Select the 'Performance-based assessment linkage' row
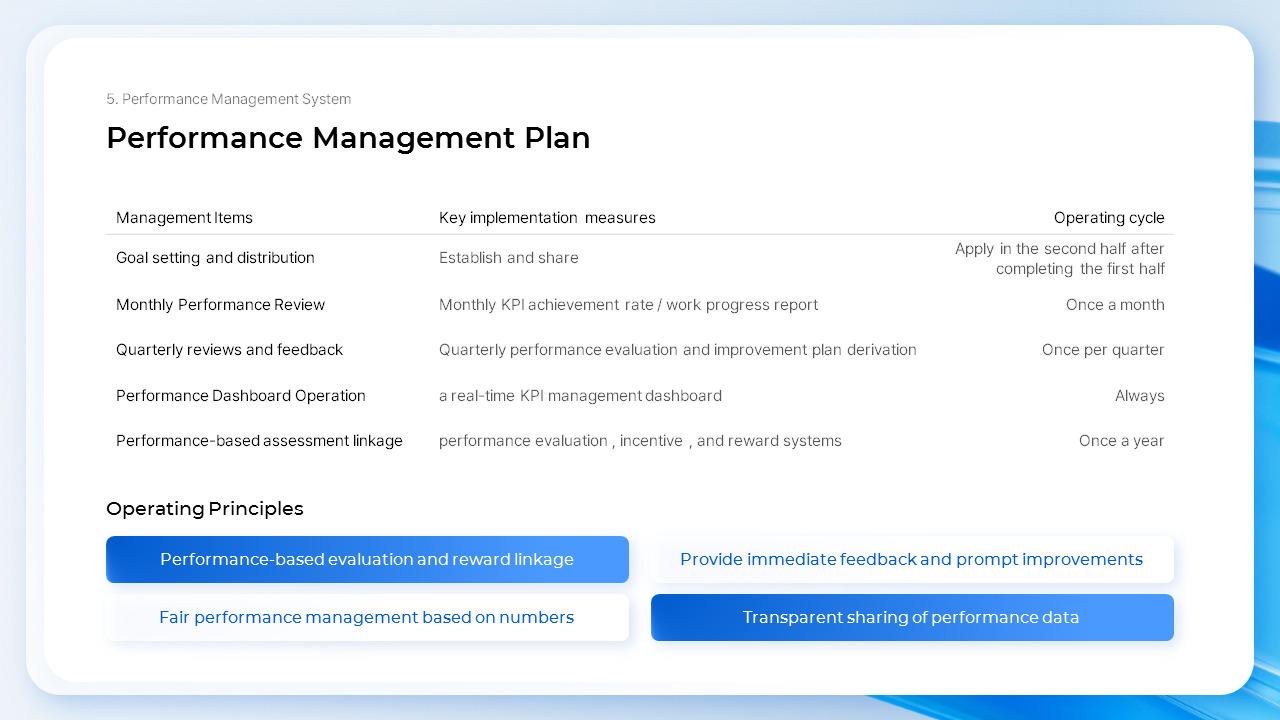The width and height of the screenshot is (1280, 720). click(259, 440)
